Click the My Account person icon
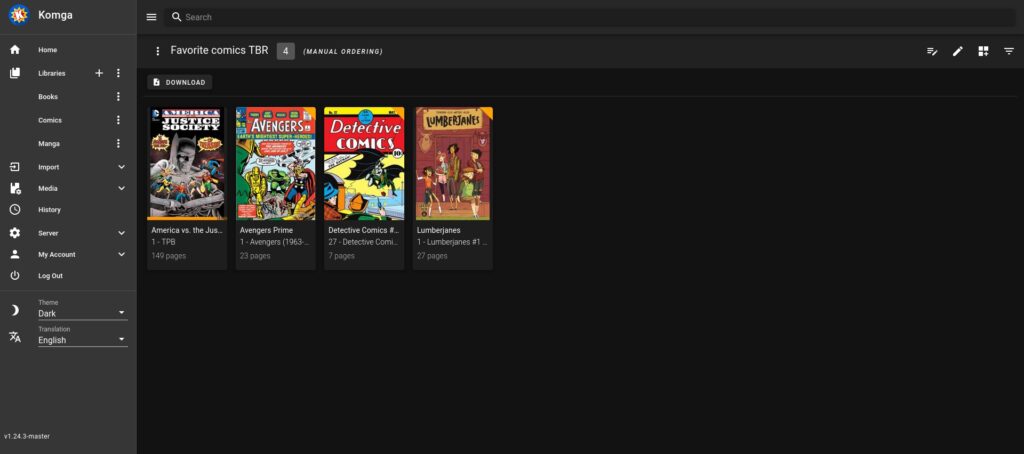The width and height of the screenshot is (1024, 454). (x=15, y=254)
